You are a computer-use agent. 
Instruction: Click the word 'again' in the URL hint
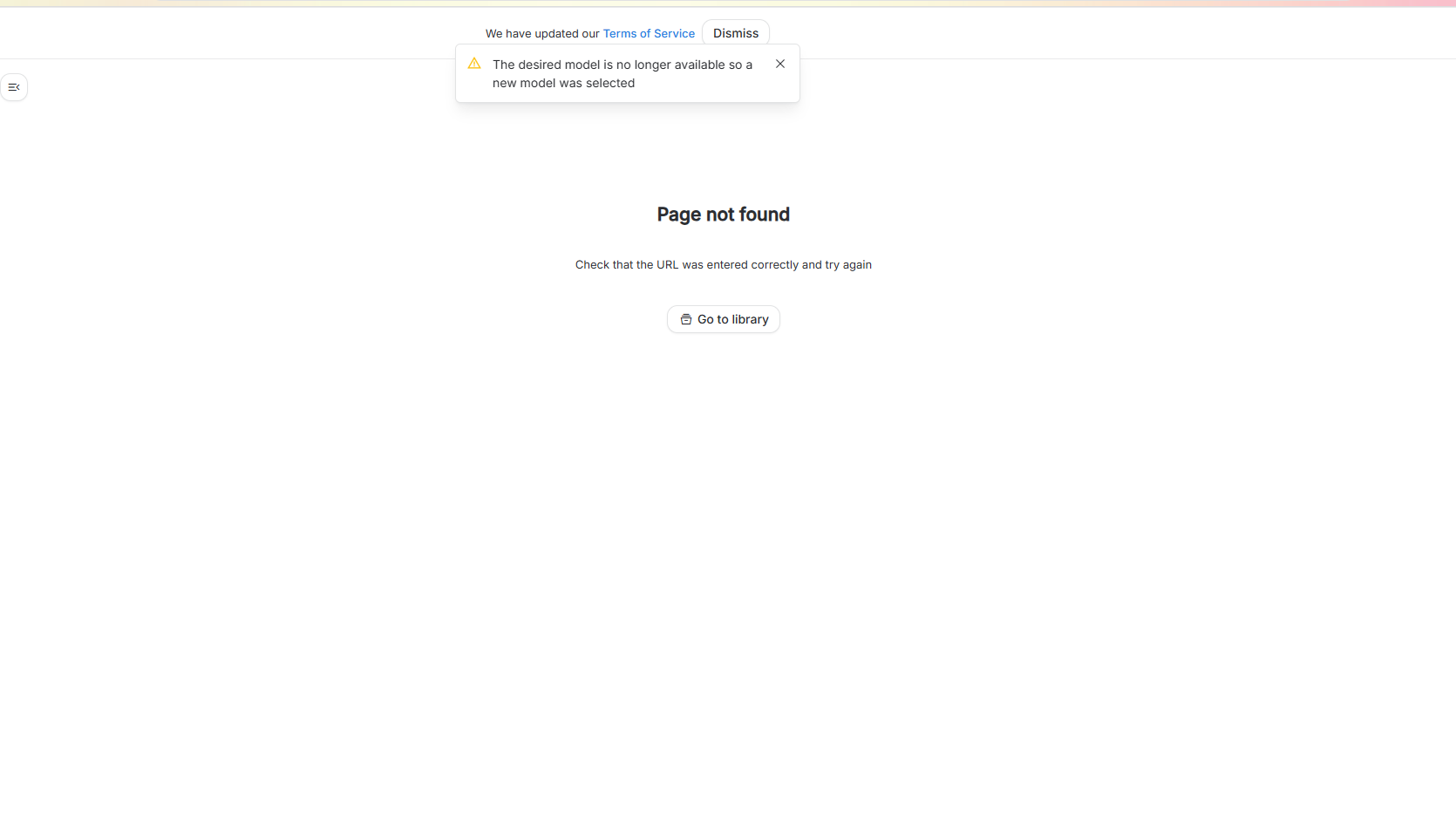(x=857, y=265)
